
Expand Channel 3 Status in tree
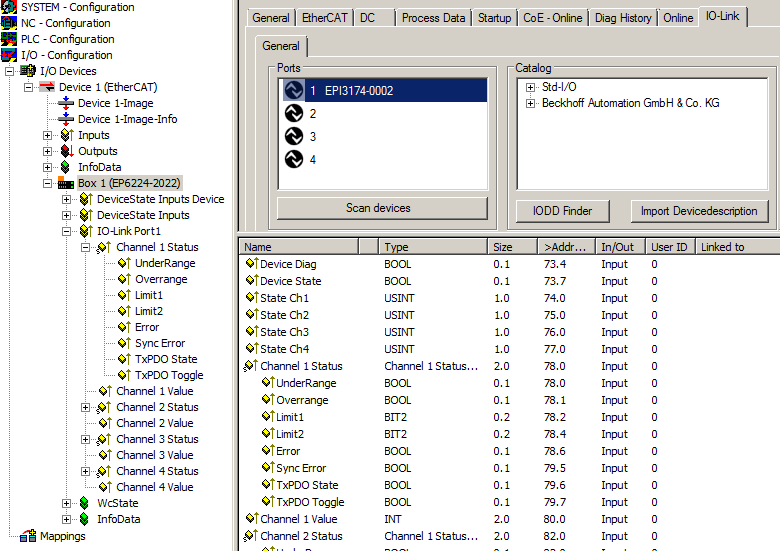click(x=86, y=439)
